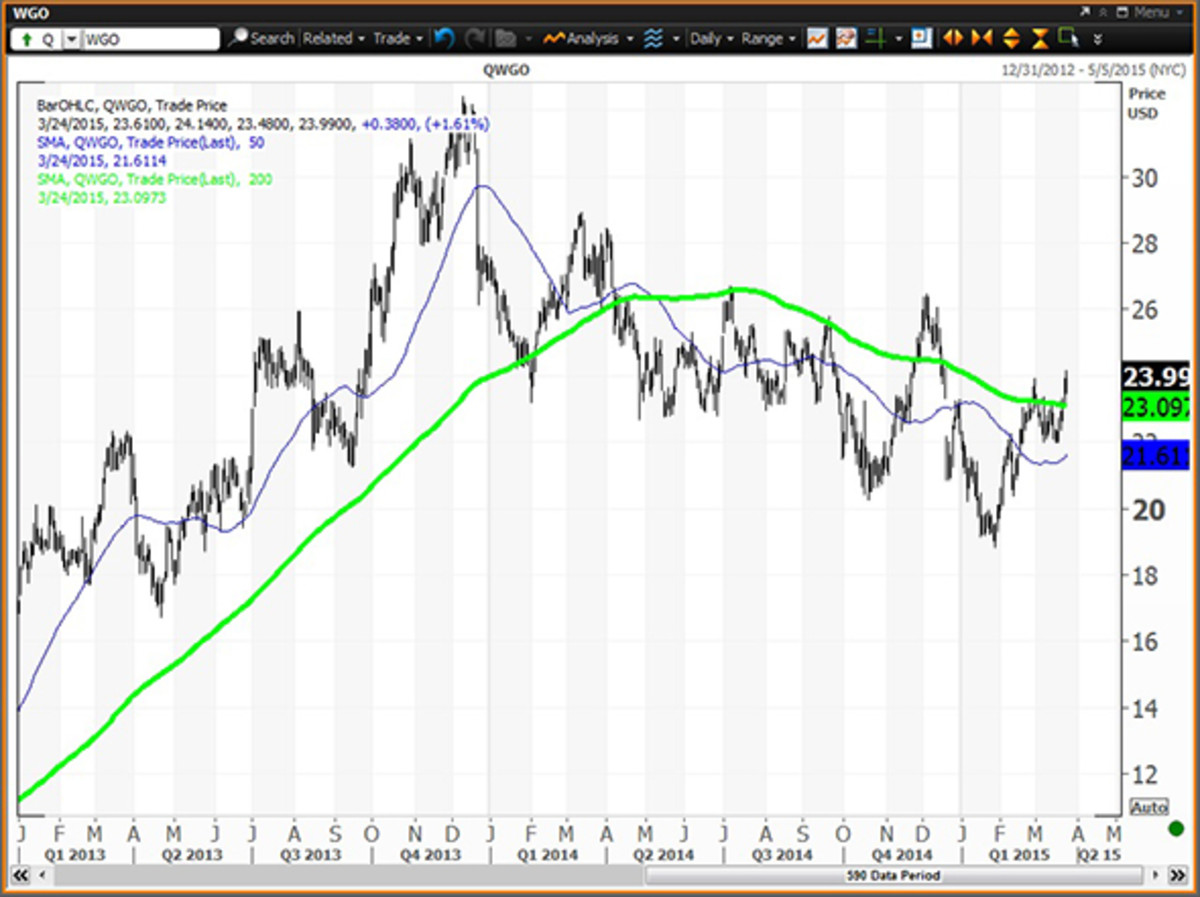This screenshot has height=897, width=1200.
Task: Open the Related dropdown menu
Action: coord(333,39)
